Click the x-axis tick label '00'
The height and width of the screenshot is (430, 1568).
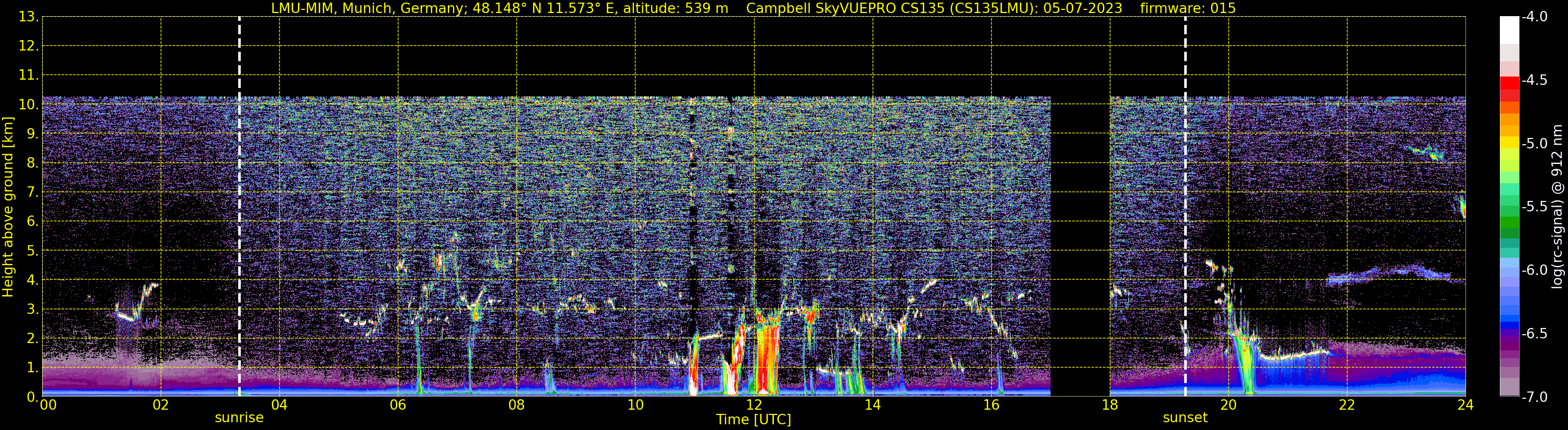[48, 405]
